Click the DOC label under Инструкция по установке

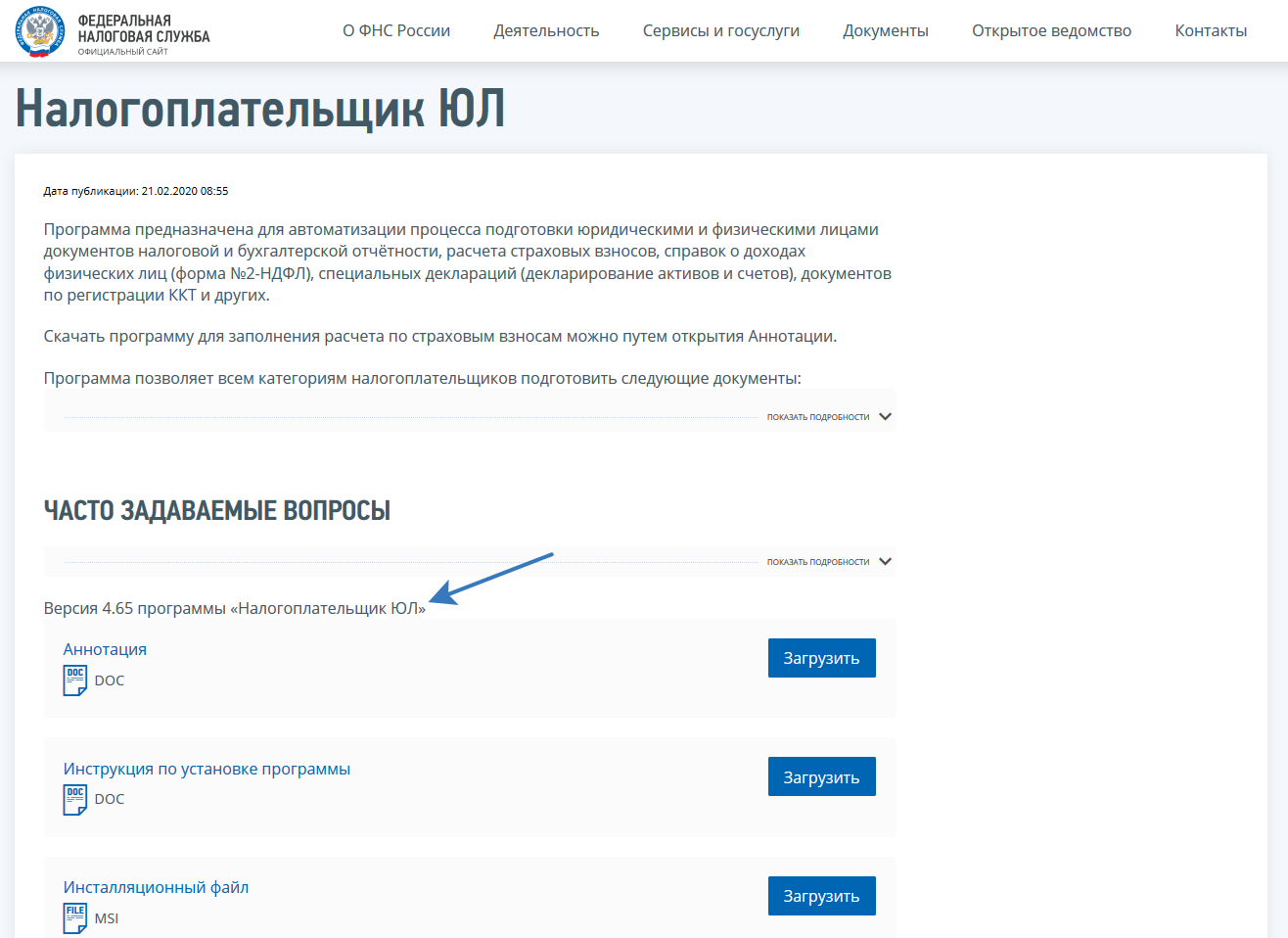(110, 799)
